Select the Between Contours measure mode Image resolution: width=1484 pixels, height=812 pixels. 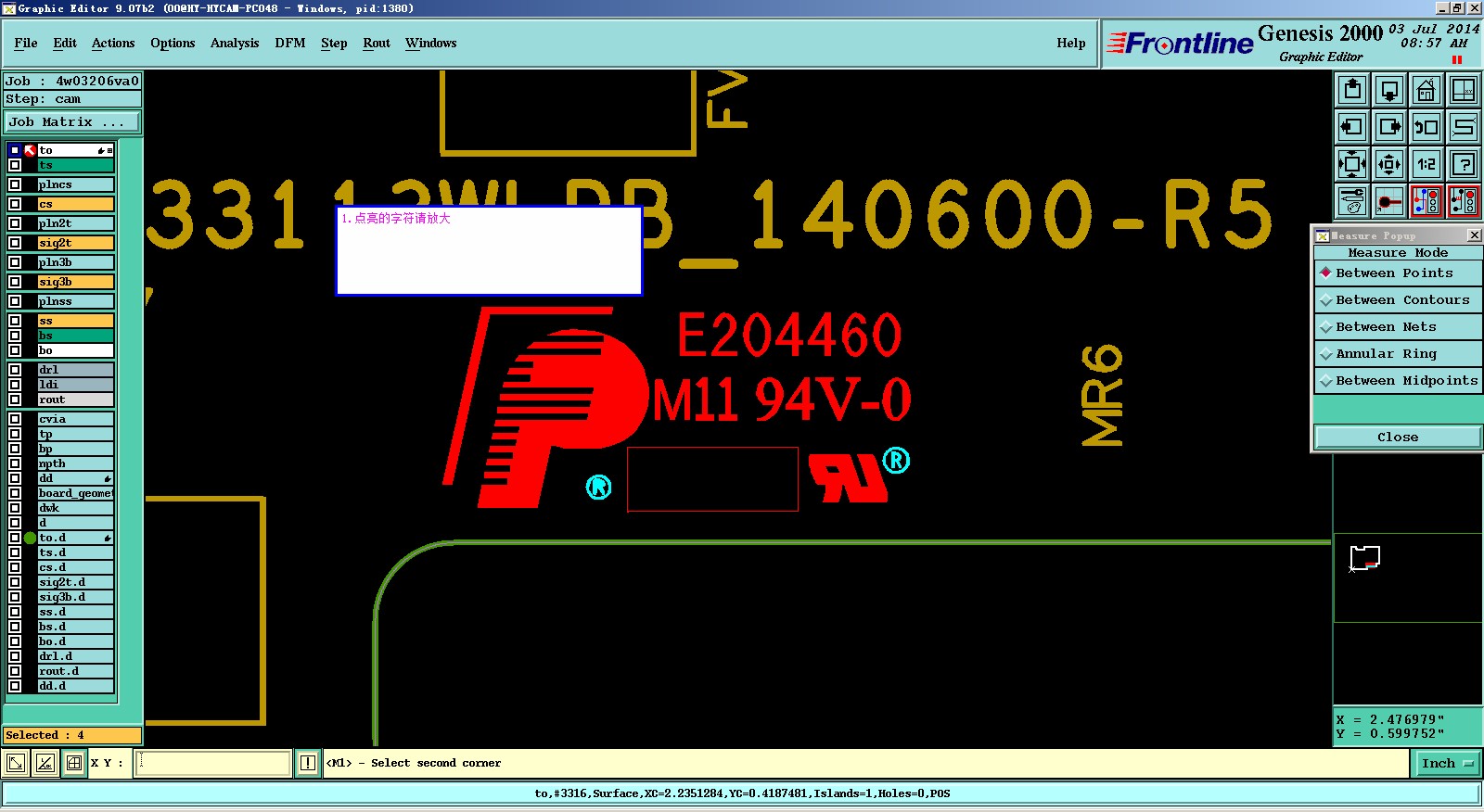[1398, 300]
